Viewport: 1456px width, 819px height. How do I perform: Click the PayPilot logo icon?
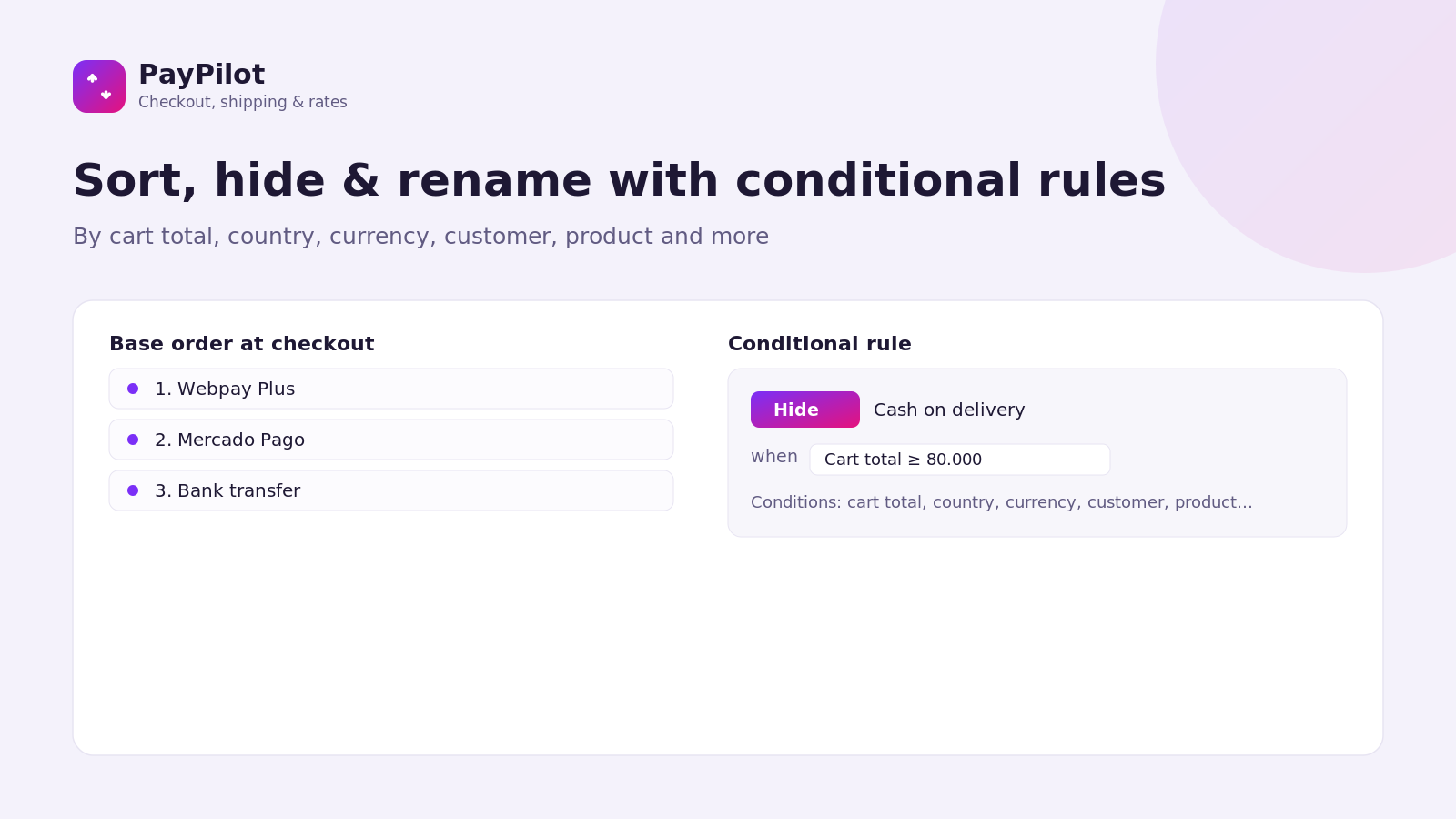(99, 86)
